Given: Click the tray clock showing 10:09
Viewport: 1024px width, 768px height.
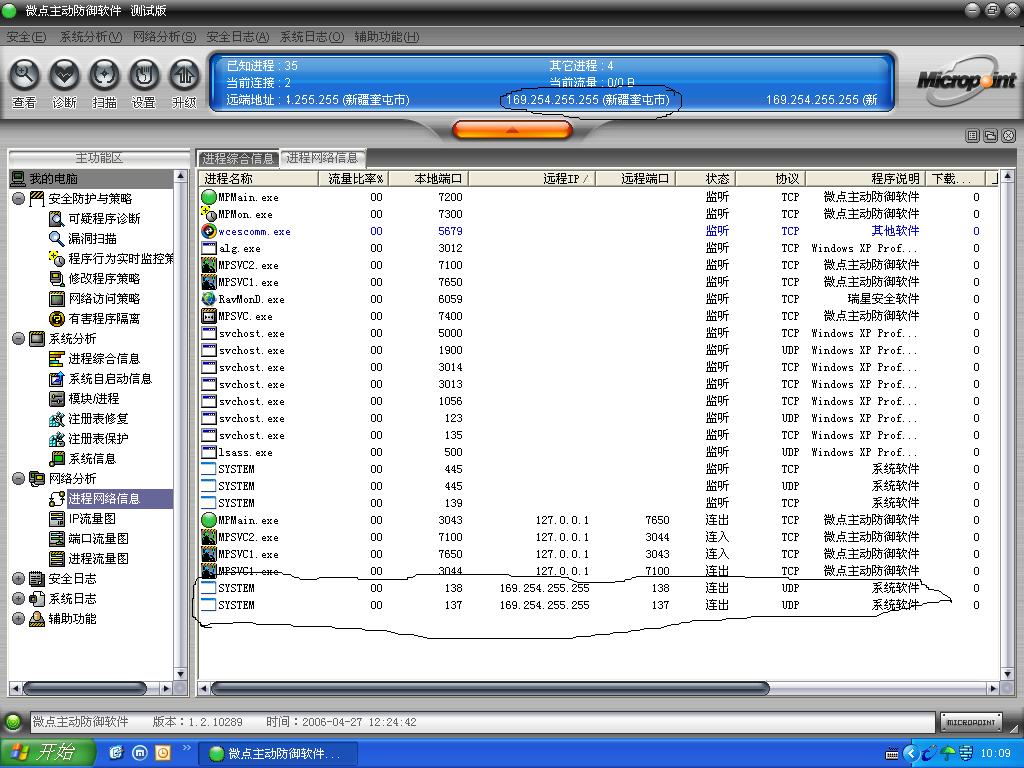Looking at the screenshot, I should click(x=995, y=754).
